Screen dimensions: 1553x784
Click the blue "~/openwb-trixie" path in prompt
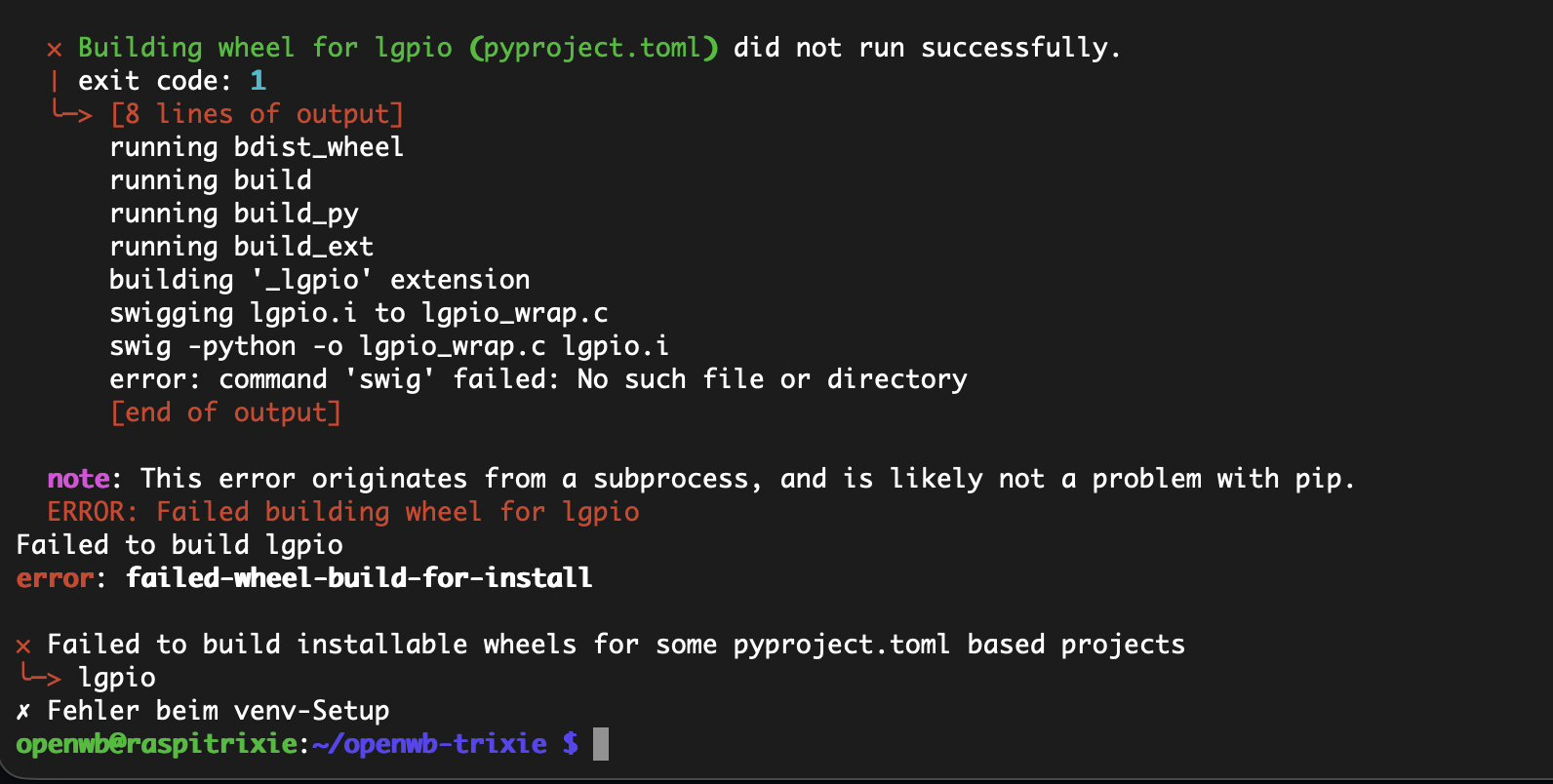429,744
